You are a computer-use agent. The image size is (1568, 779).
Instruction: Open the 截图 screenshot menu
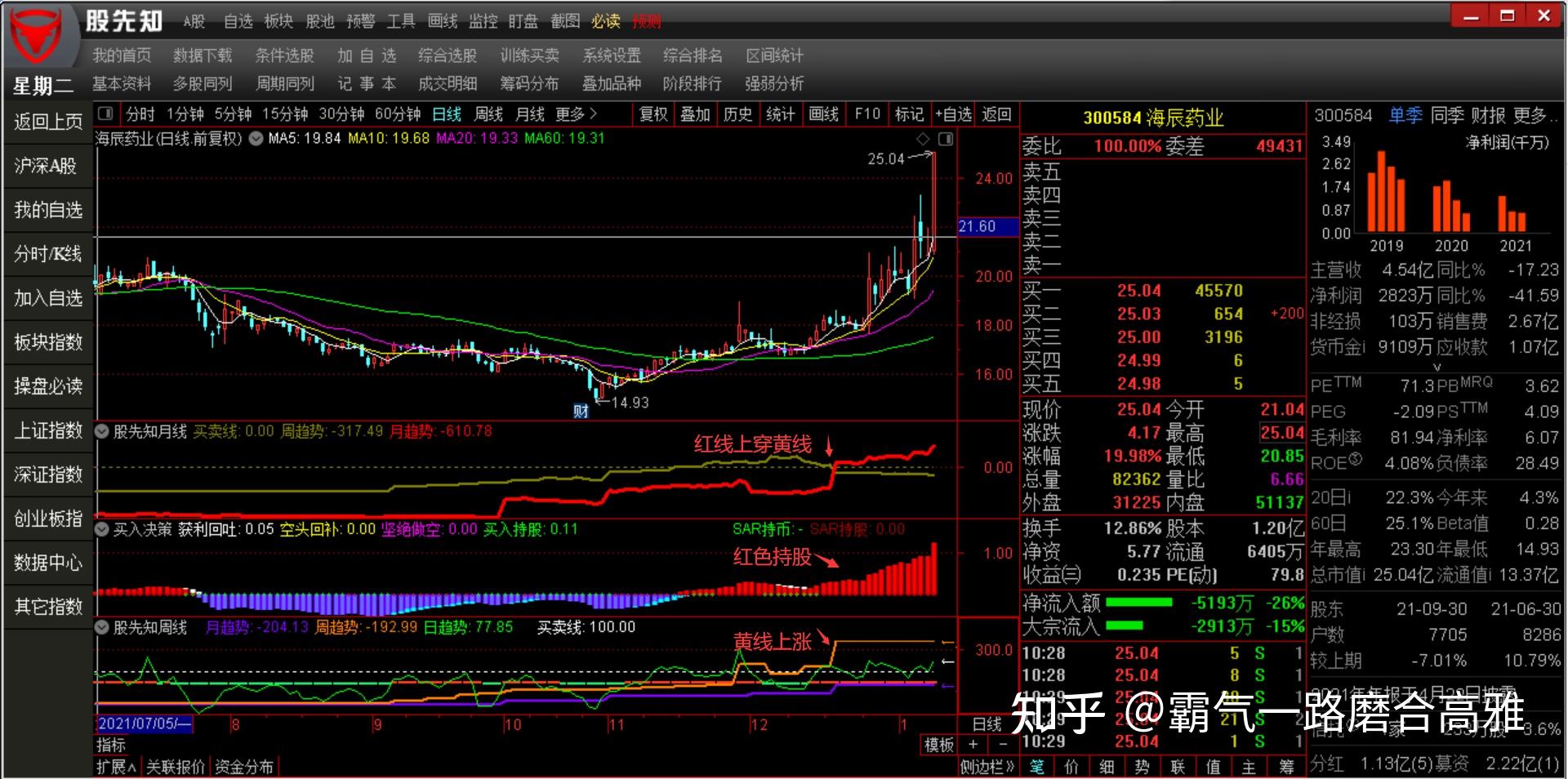(x=564, y=22)
